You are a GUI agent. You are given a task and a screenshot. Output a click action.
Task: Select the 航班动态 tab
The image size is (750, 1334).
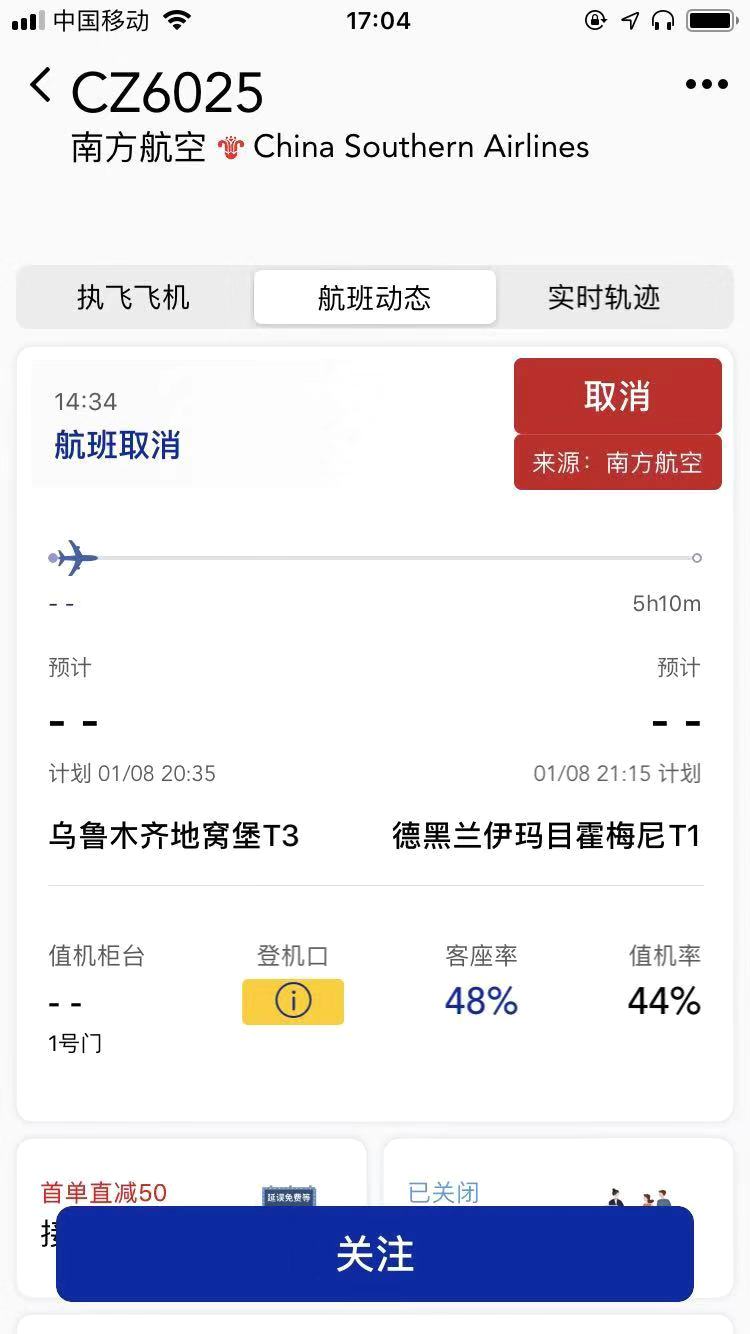375,297
